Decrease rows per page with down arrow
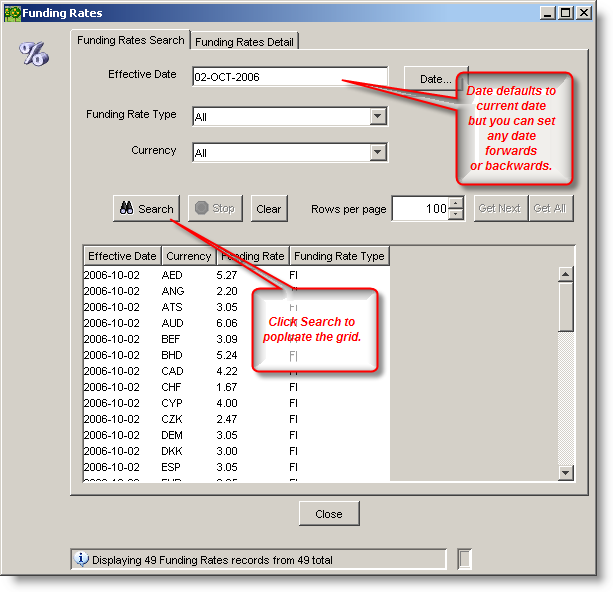The height and width of the screenshot is (592, 613). [x=456, y=214]
